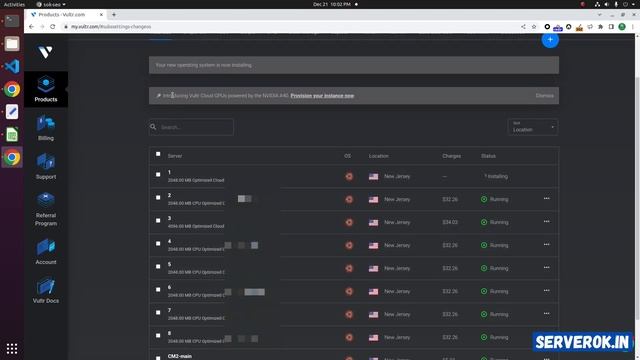This screenshot has height=360, width=640.
Task: Open the Support section in sidebar
Action: coord(46,167)
